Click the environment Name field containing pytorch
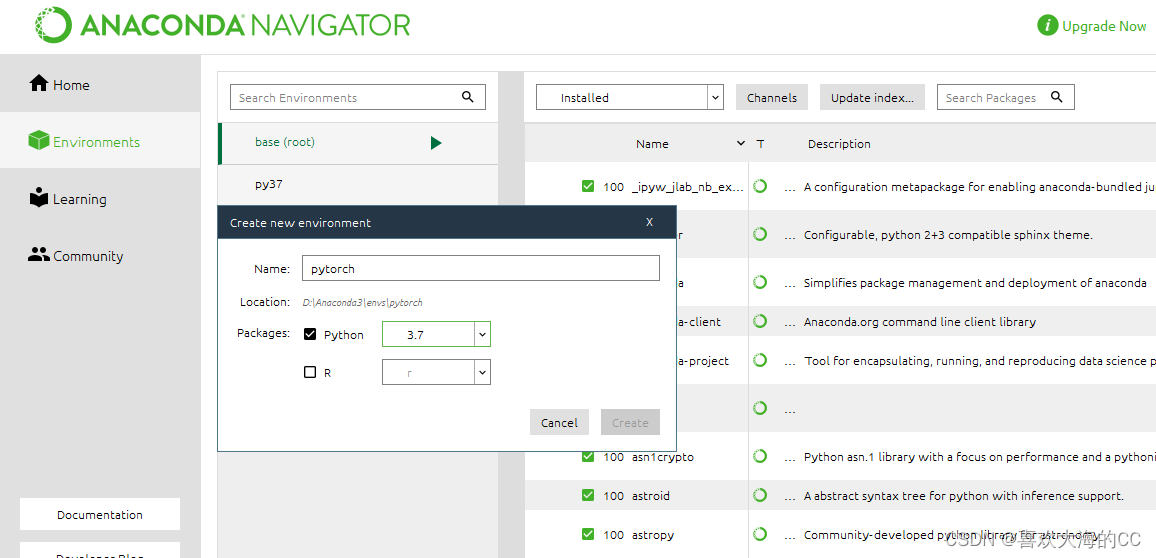Screen dimensions: 1156x558 (481, 268)
